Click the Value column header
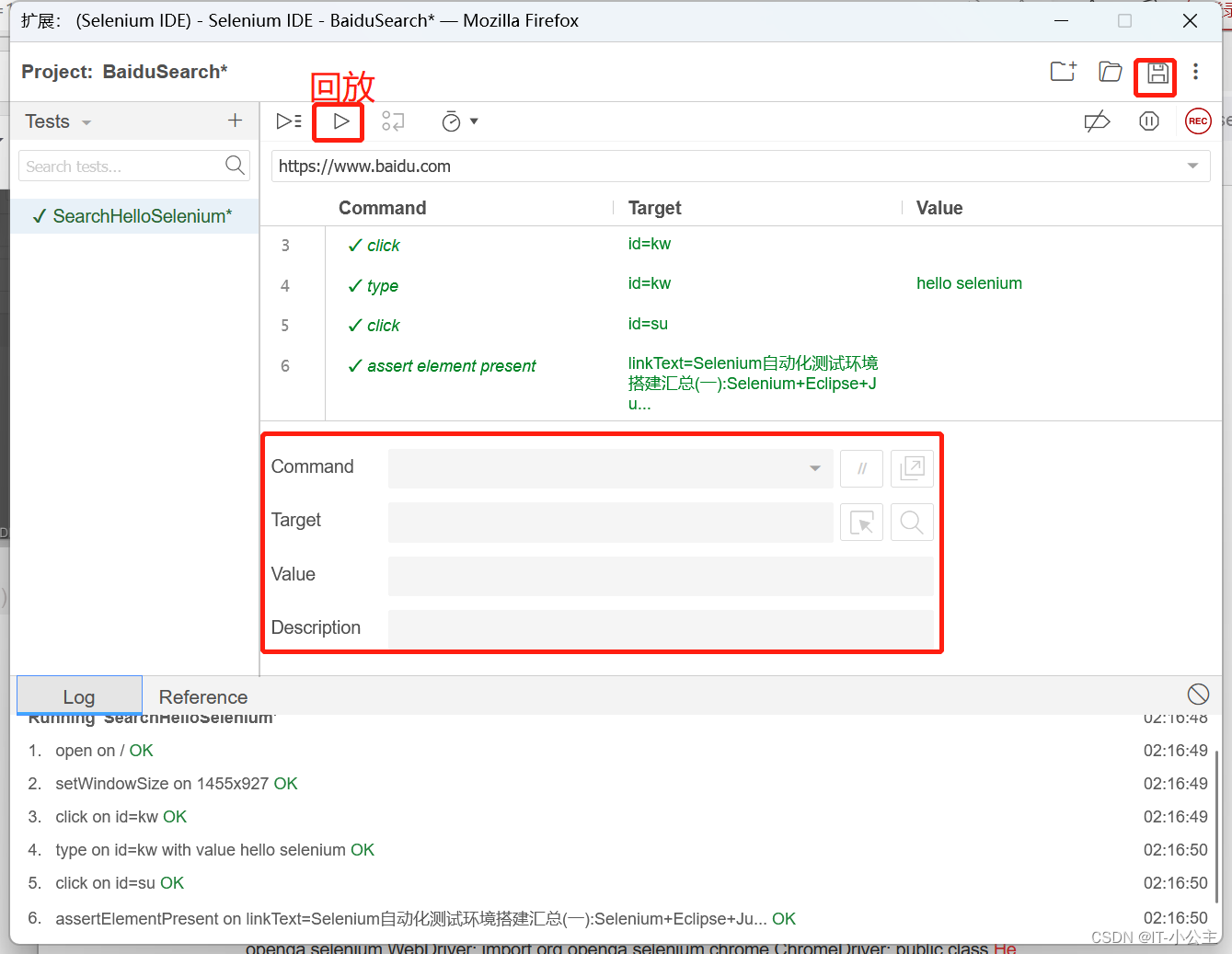 tap(939, 208)
